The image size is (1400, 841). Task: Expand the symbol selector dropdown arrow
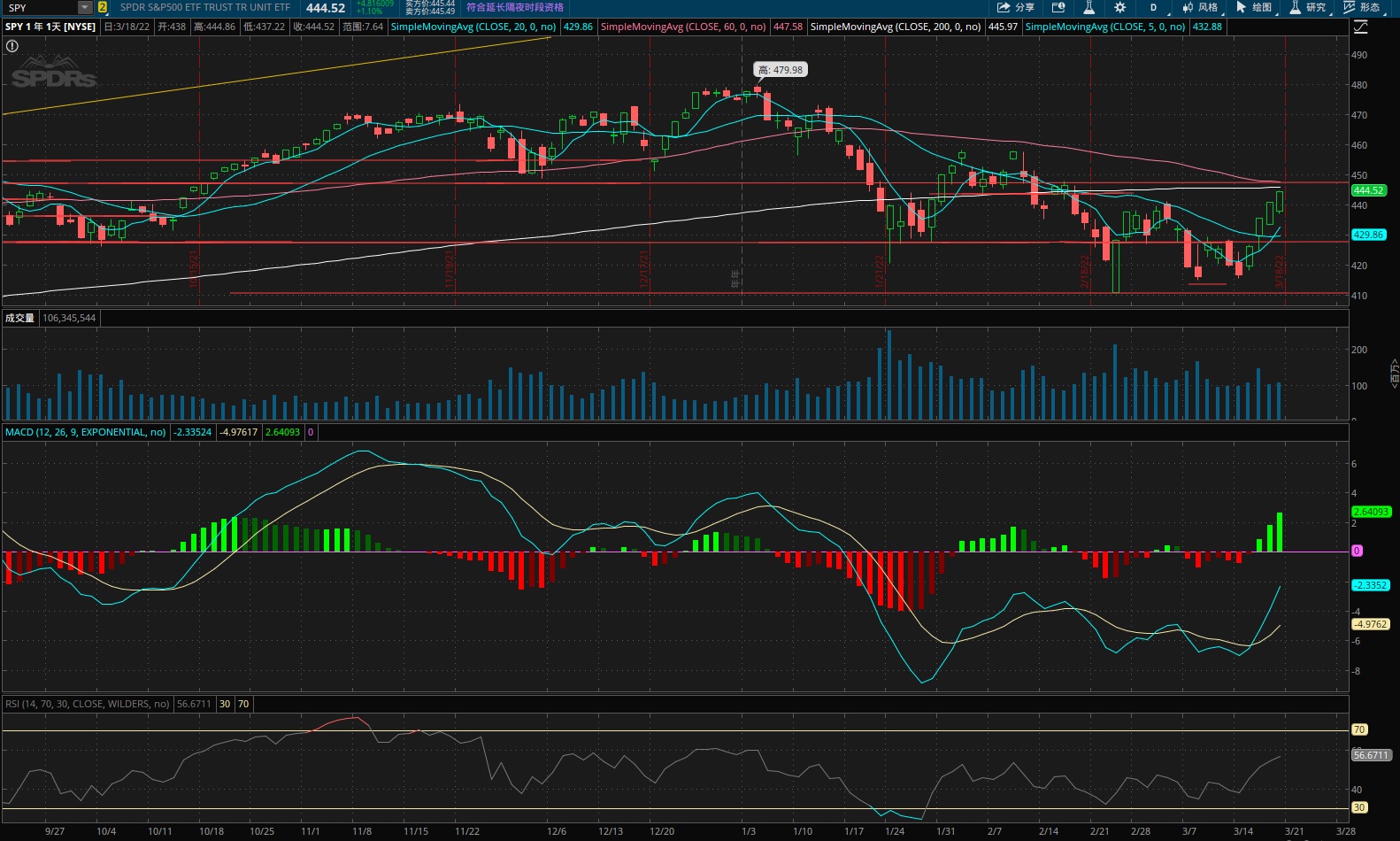[85, 7]
